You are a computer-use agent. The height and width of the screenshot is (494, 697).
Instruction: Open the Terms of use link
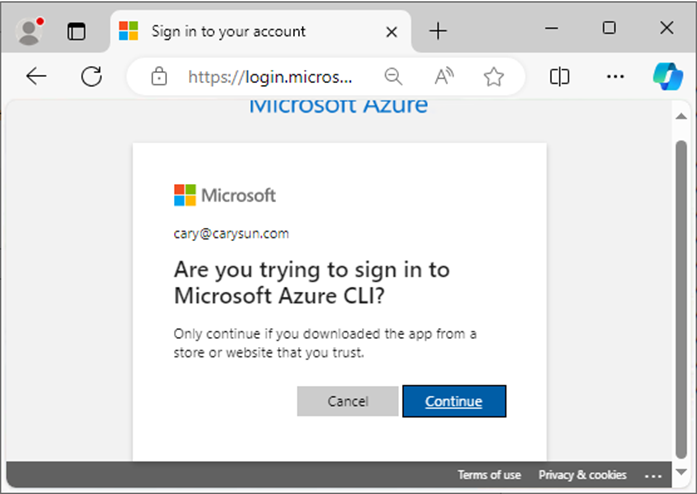[x=489, y=475]
